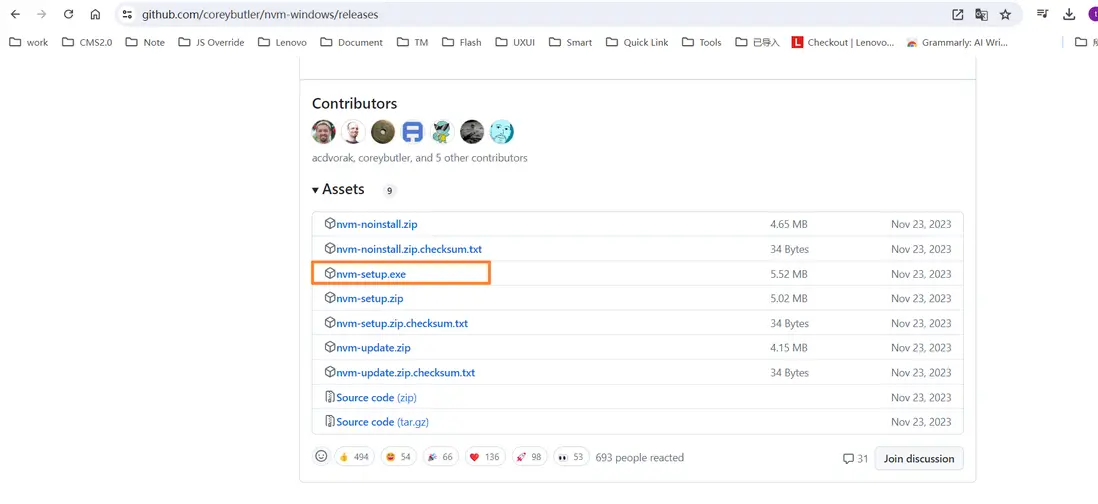This screenshot has width=1098, height=504.
Task: Click the blue robot contributor avatar
Action: coord(413,132)
